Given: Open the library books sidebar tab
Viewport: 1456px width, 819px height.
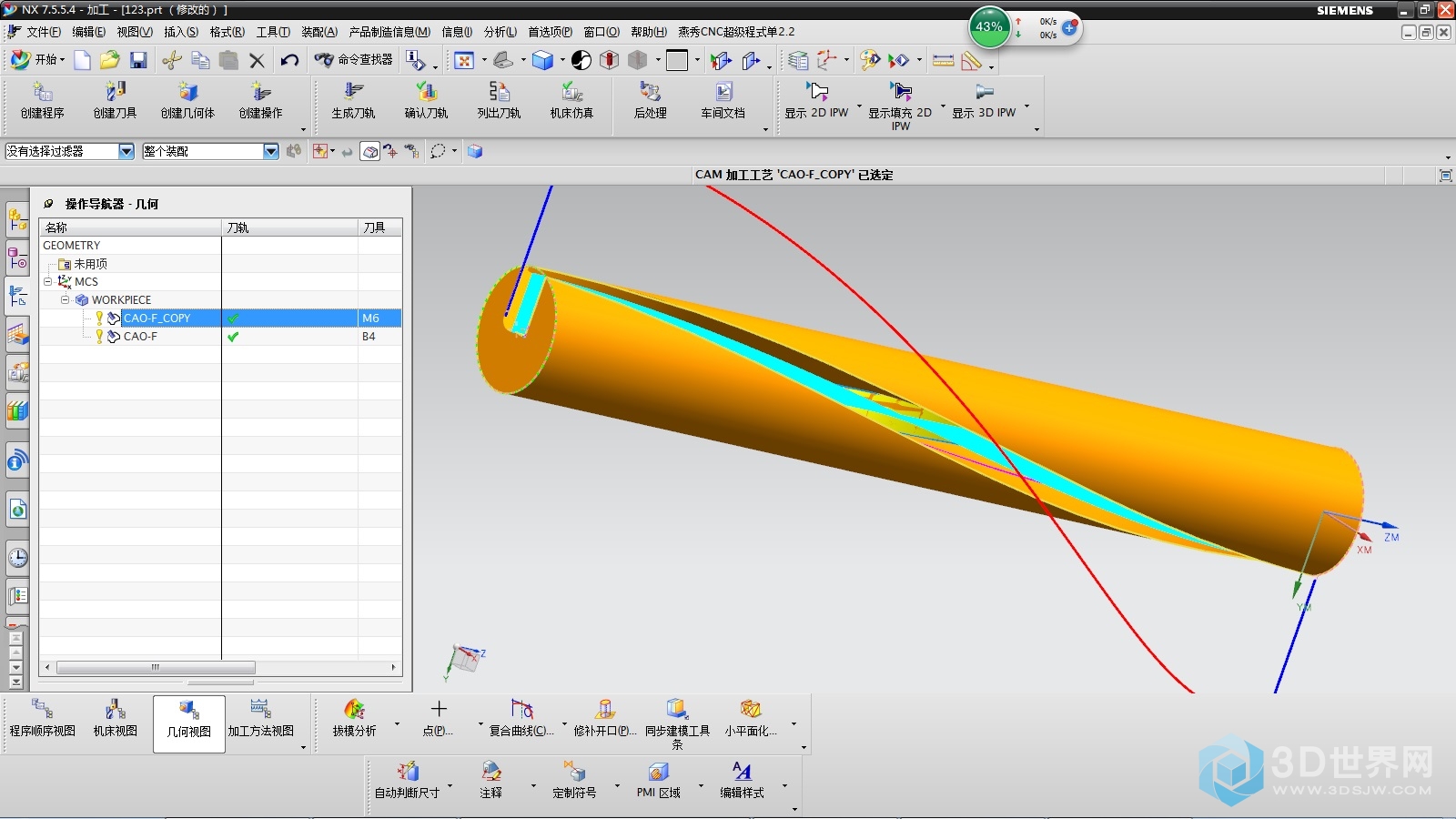Looking at the screenshot, I should [17, 410].
